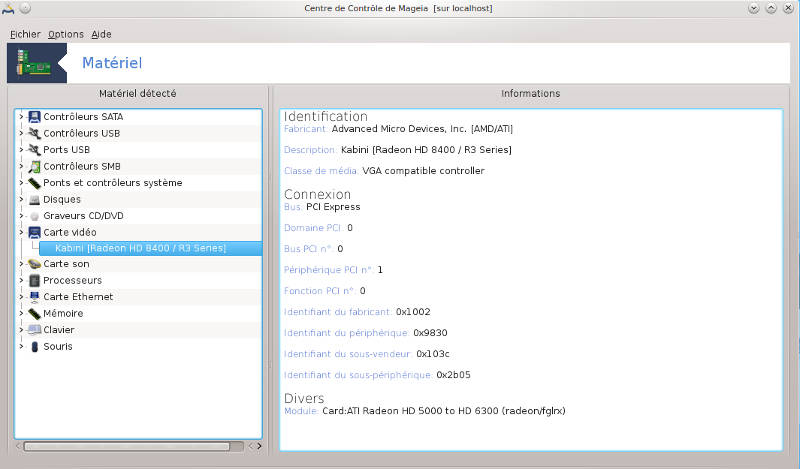Click the Carte Ethernet network icon

pos(34,297)
